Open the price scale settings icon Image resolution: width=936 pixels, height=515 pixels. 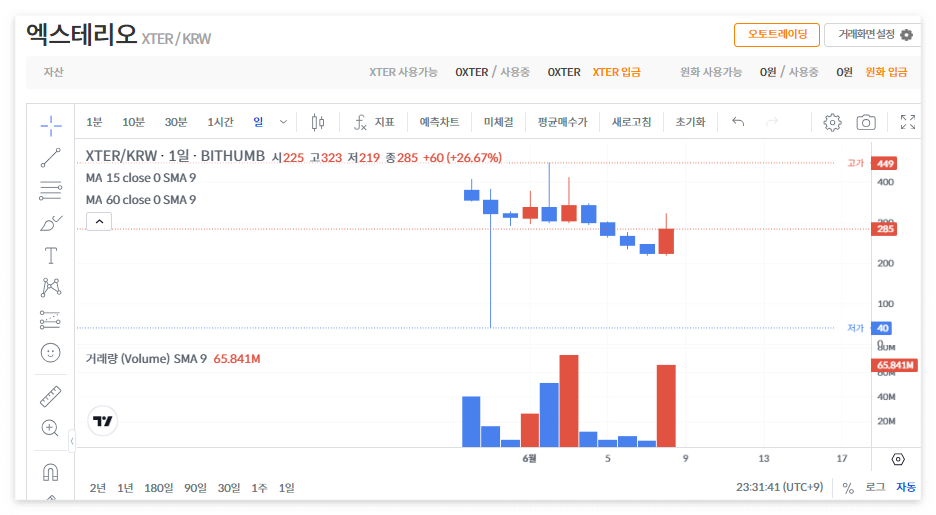(x=898, y=459)
